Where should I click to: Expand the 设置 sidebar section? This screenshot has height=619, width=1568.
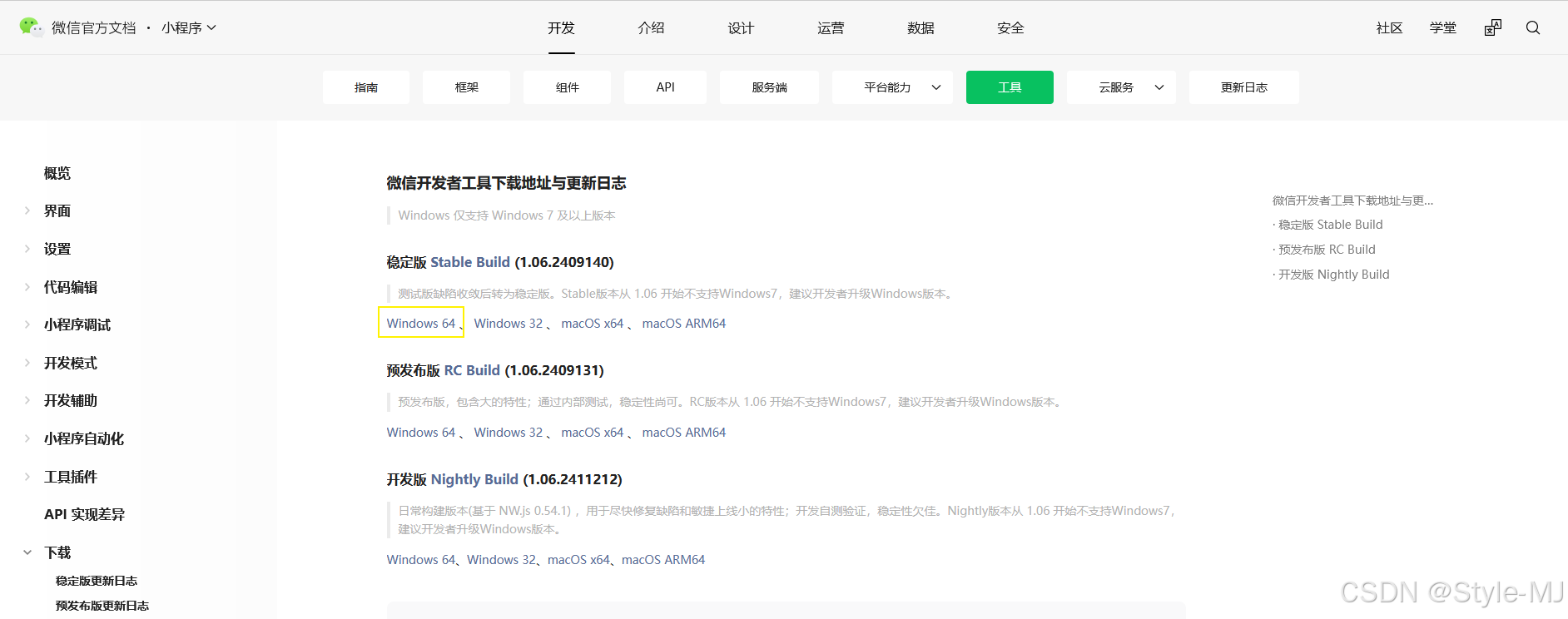[27, 249]
